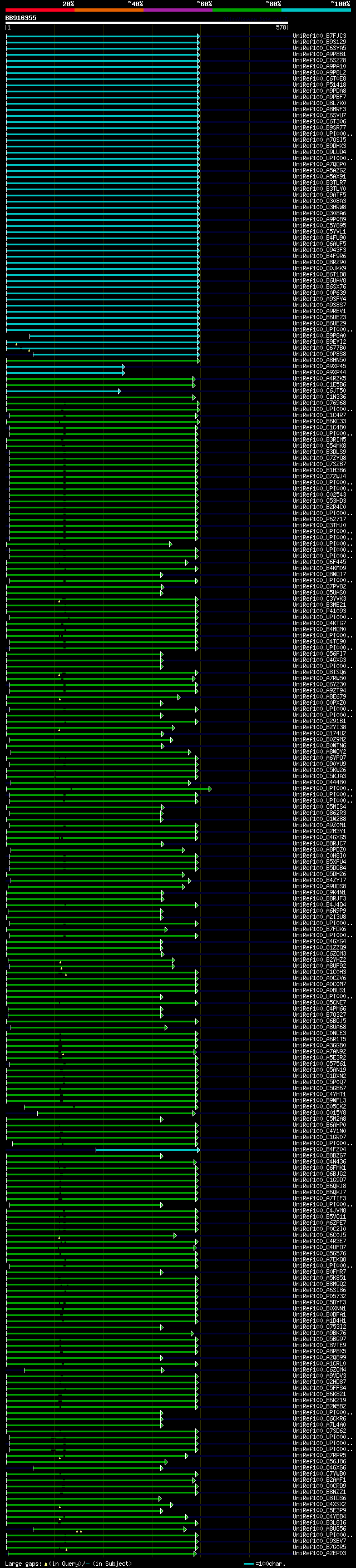The height and width of the screenshot is (1568, 356).
Task: Select hit label UniRef100_P41093
Action: click(319, 611)
